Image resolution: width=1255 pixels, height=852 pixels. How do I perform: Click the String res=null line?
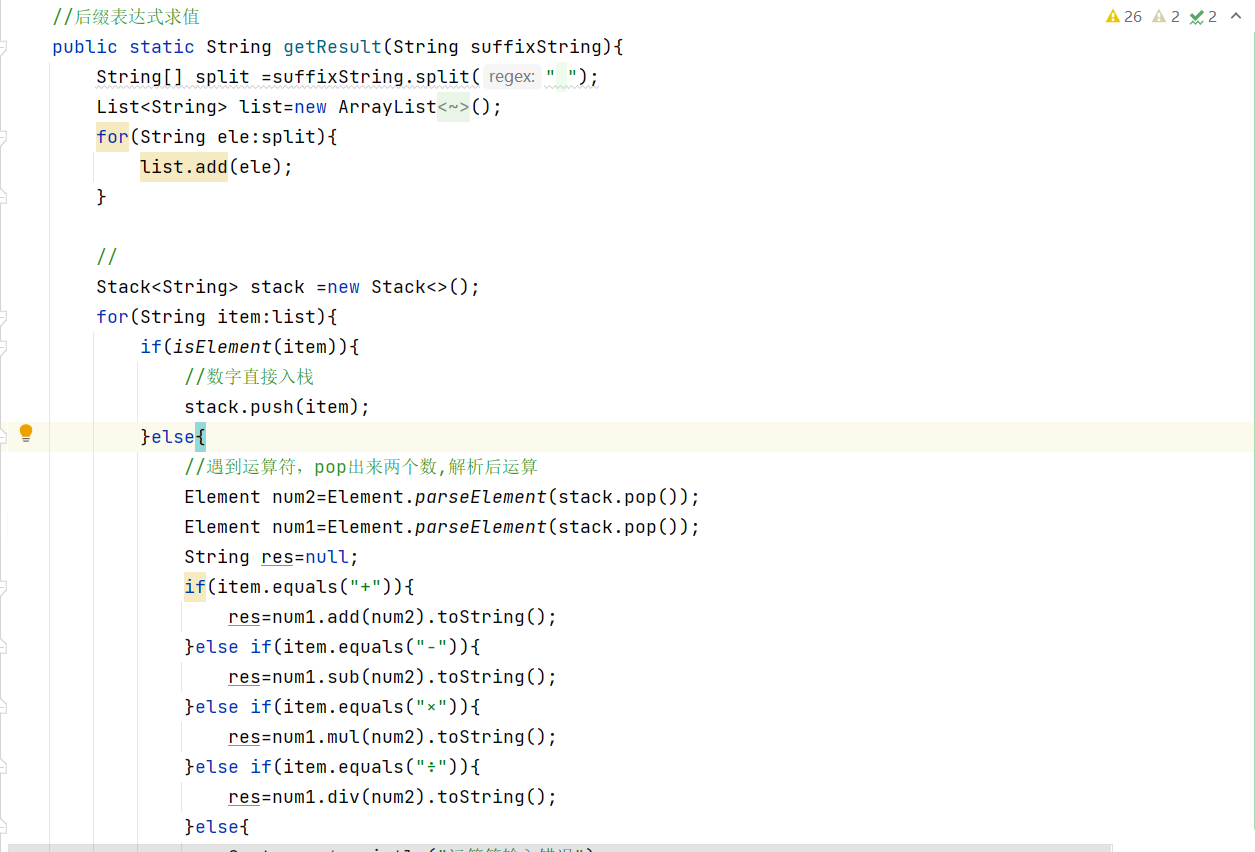click(x=271, y=557)
